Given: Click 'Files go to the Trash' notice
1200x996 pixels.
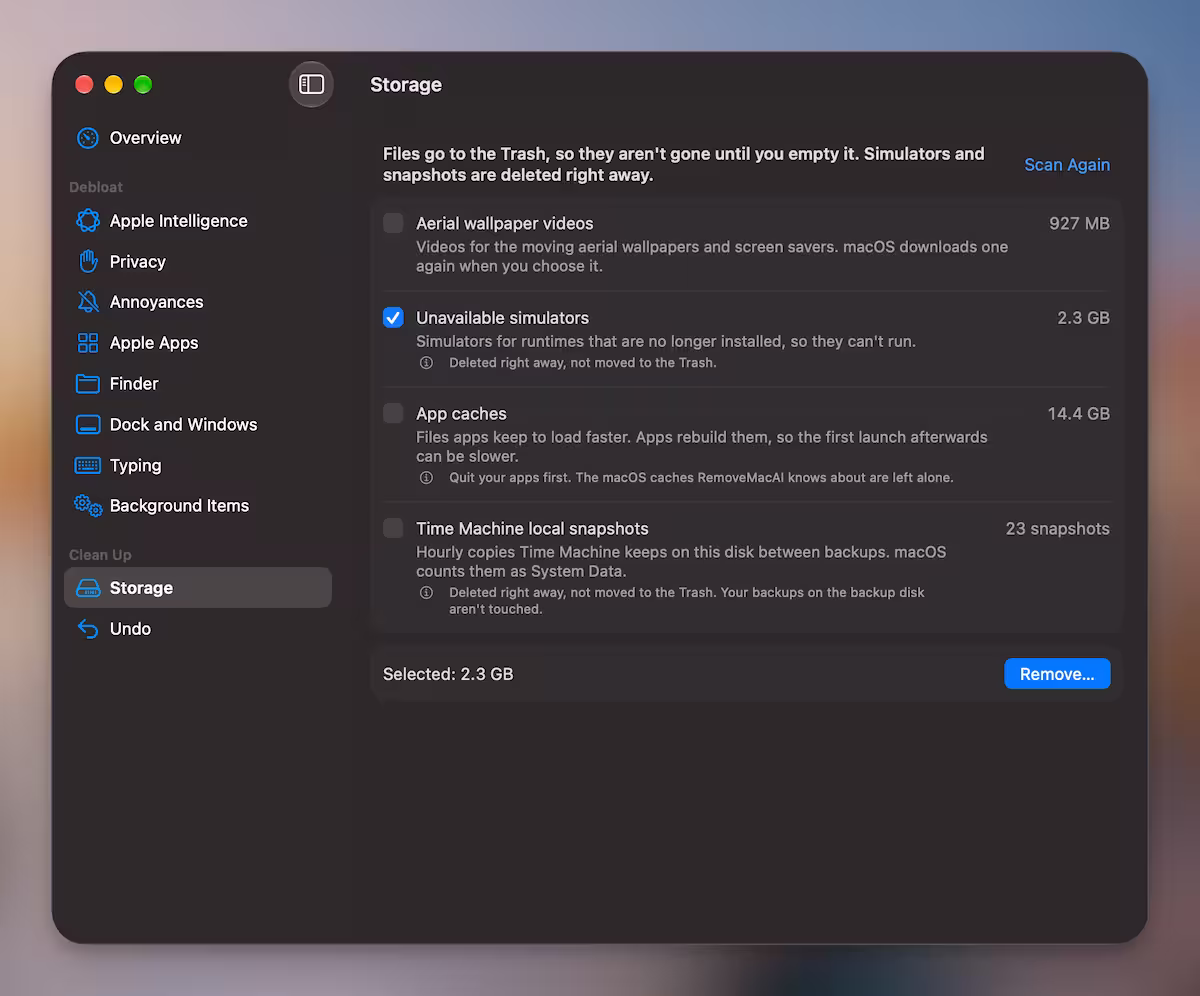Looking at the screenshot, I should (684, 165).
